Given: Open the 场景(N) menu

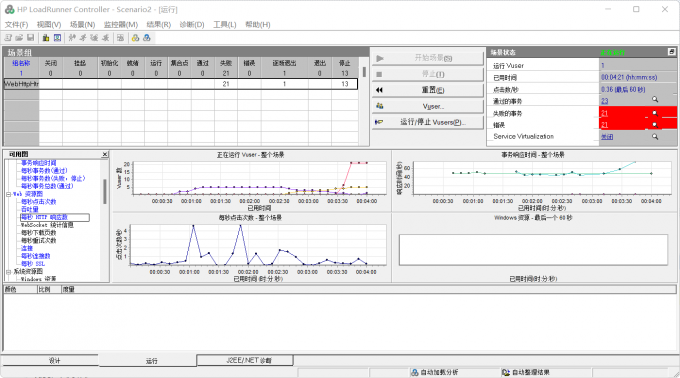Looking at the screenshot, I should 82,25.
